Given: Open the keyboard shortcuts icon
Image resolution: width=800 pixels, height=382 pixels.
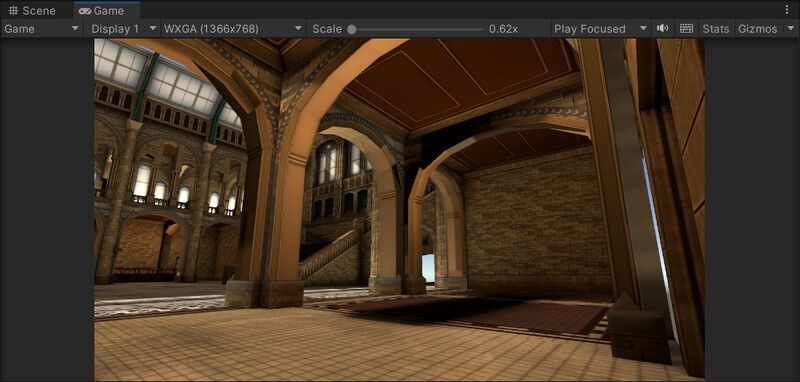Looking at the screenshot, I should 687,29.
